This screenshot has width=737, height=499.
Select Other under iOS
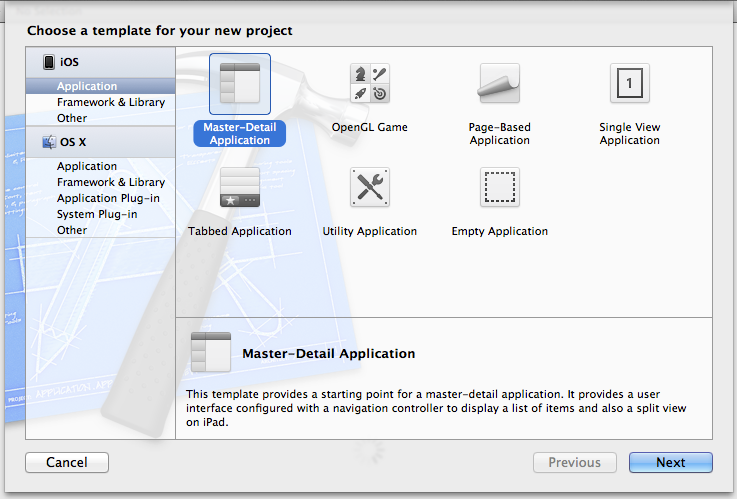(x=101, y=118)
